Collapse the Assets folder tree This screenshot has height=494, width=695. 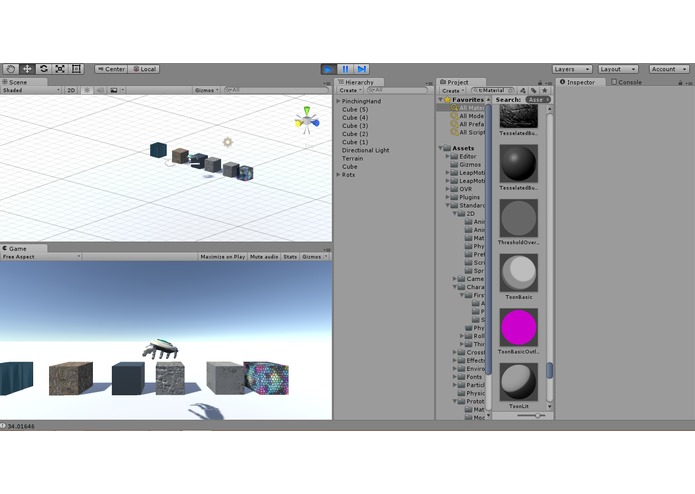coord(441,148)
